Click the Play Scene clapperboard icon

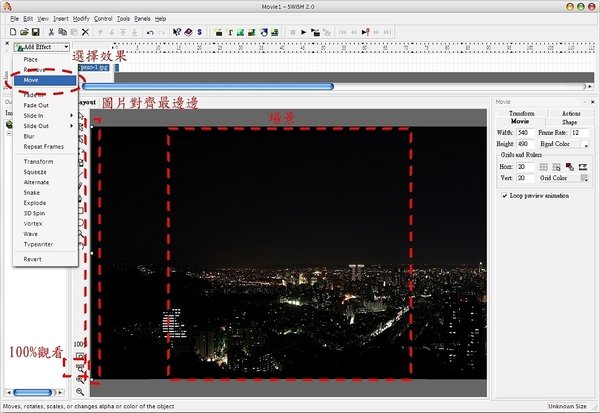315,33
